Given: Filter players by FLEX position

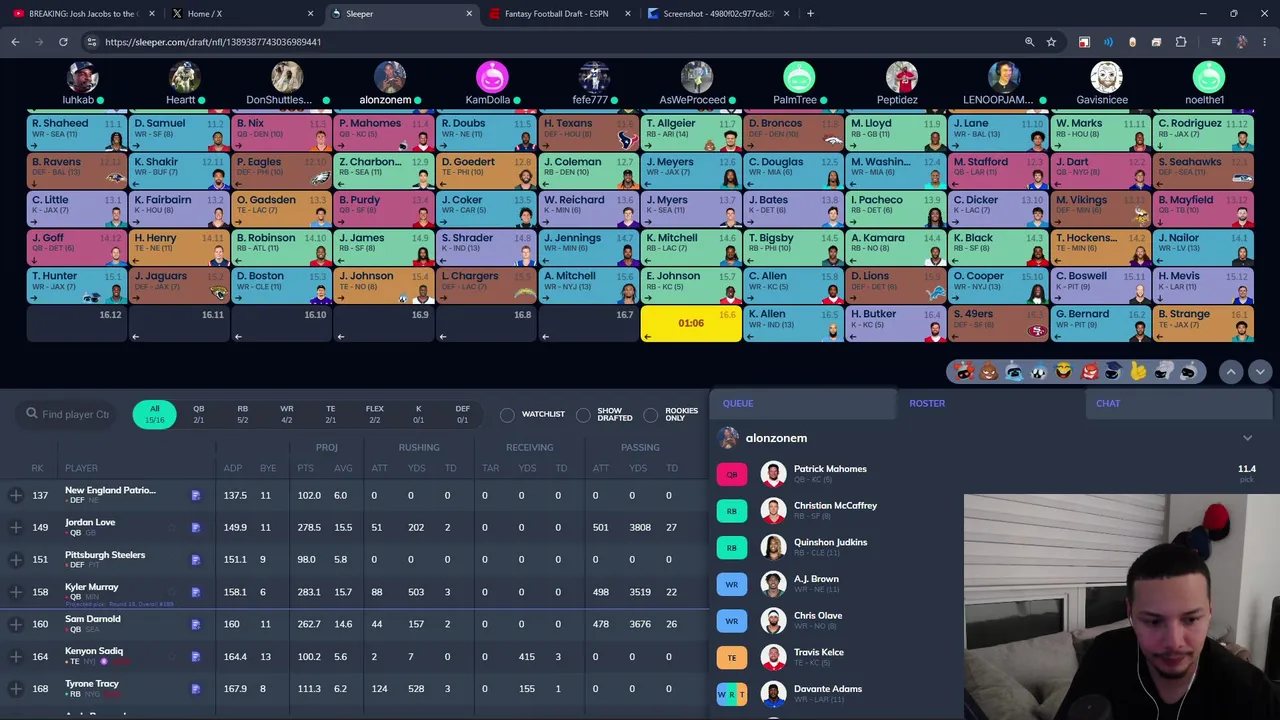Looking at the screenshot, I should click(374, 414).
